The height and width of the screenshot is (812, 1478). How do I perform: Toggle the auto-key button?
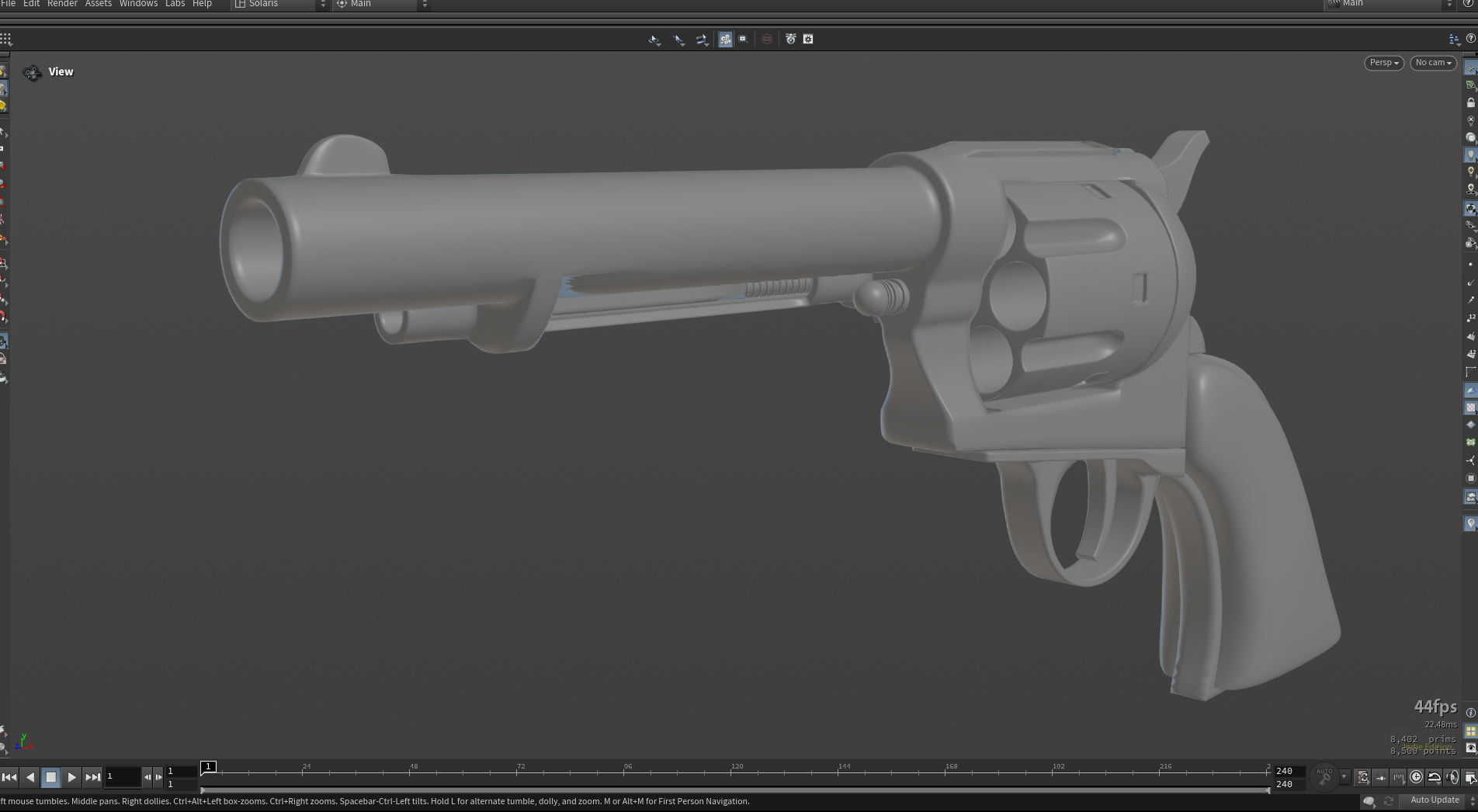click(x=1324, y=776)
